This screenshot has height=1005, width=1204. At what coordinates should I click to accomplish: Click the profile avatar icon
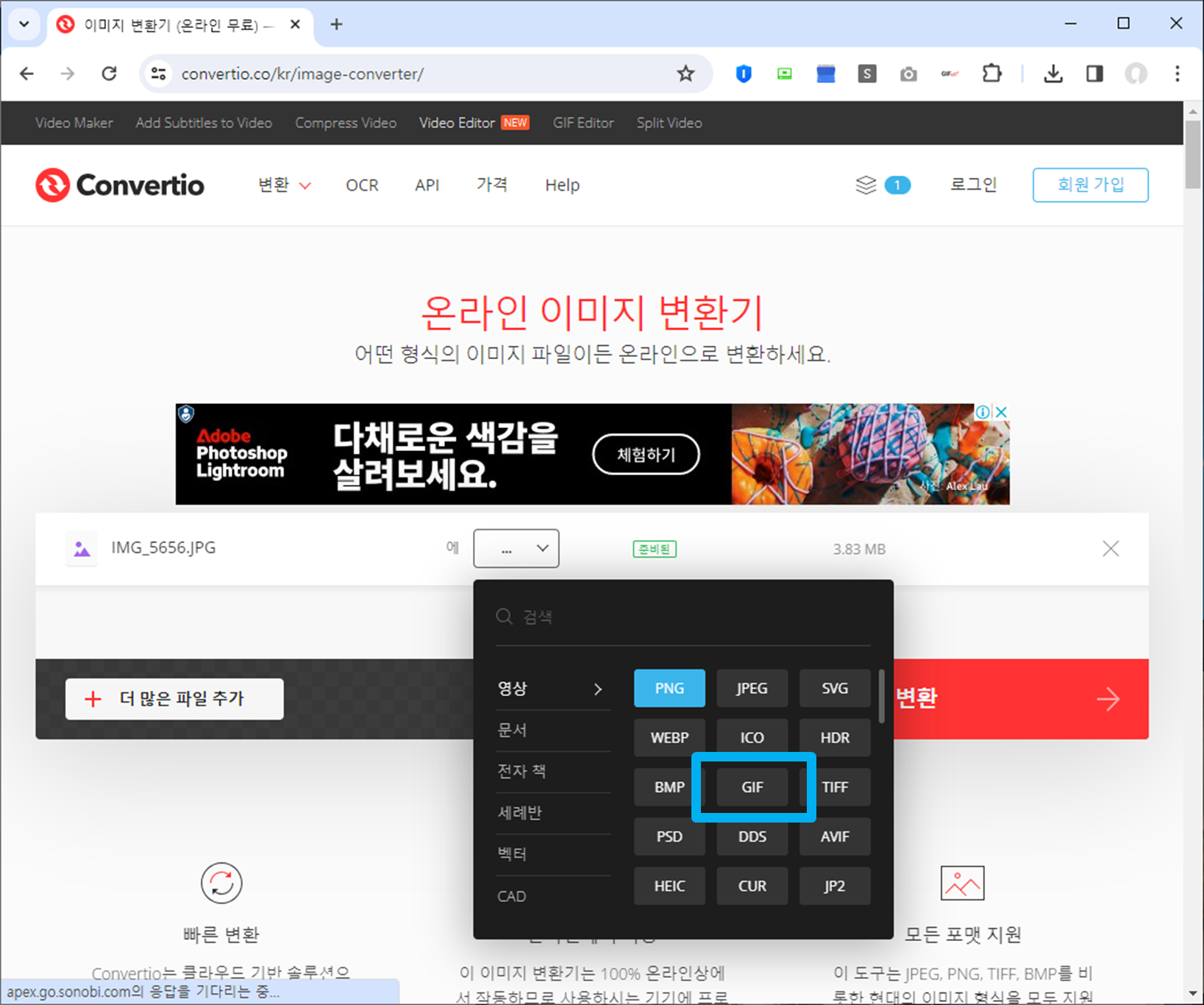click(x=1136, y=74)
